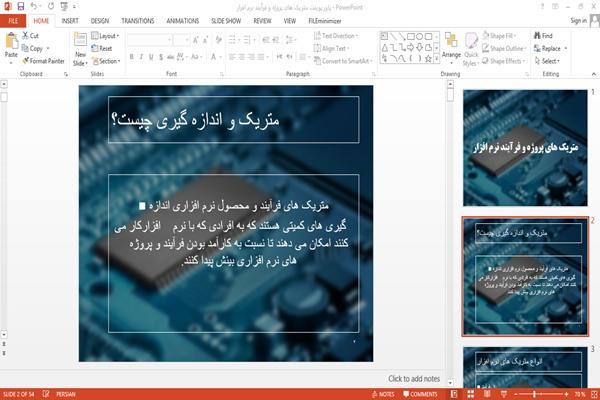This screenshot has height=400, width=600.
Task: Cut the selection with the scissors icon
Action: click(x=26, y=36)
